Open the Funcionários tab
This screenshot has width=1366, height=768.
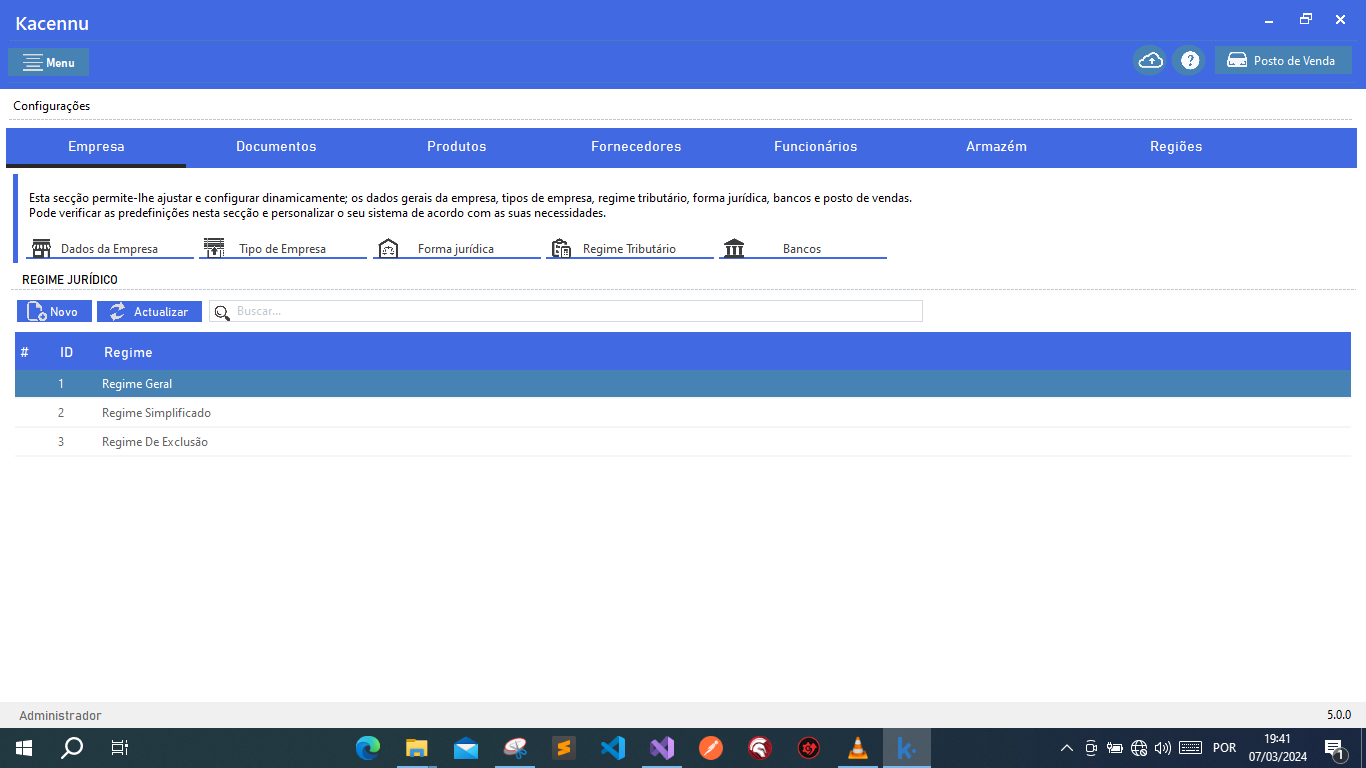816,147
